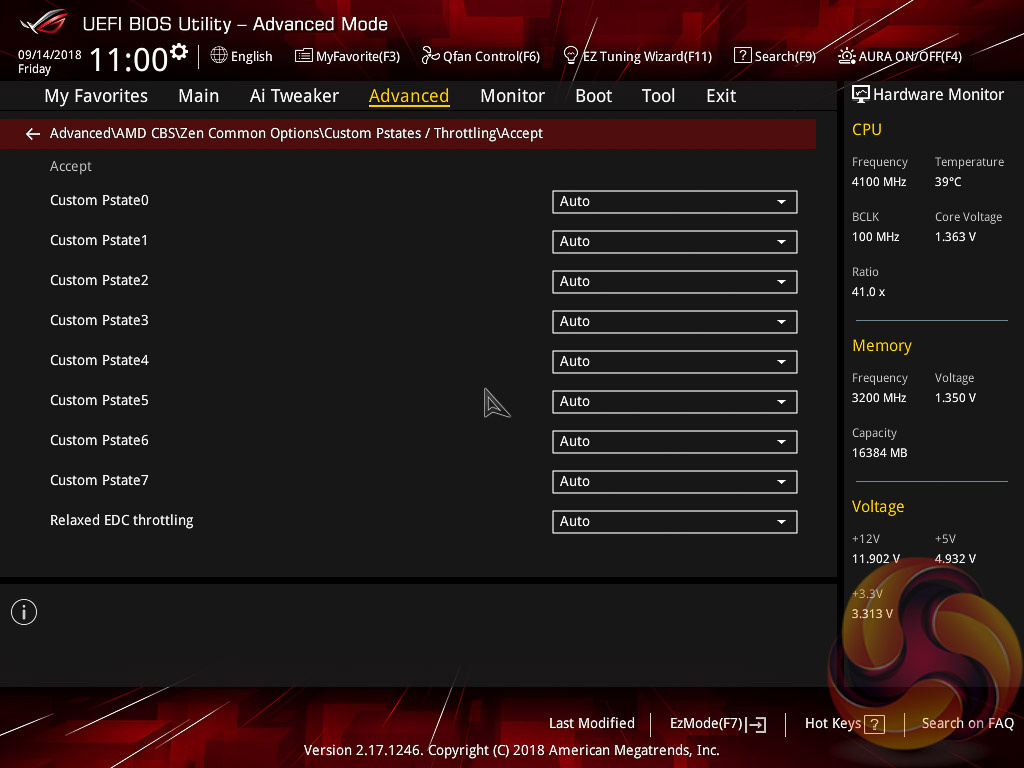Open Qfan Control fan icon
The width and height of the screenshot is (1024, 768).
pyautogui.click(x=430, y=56)
